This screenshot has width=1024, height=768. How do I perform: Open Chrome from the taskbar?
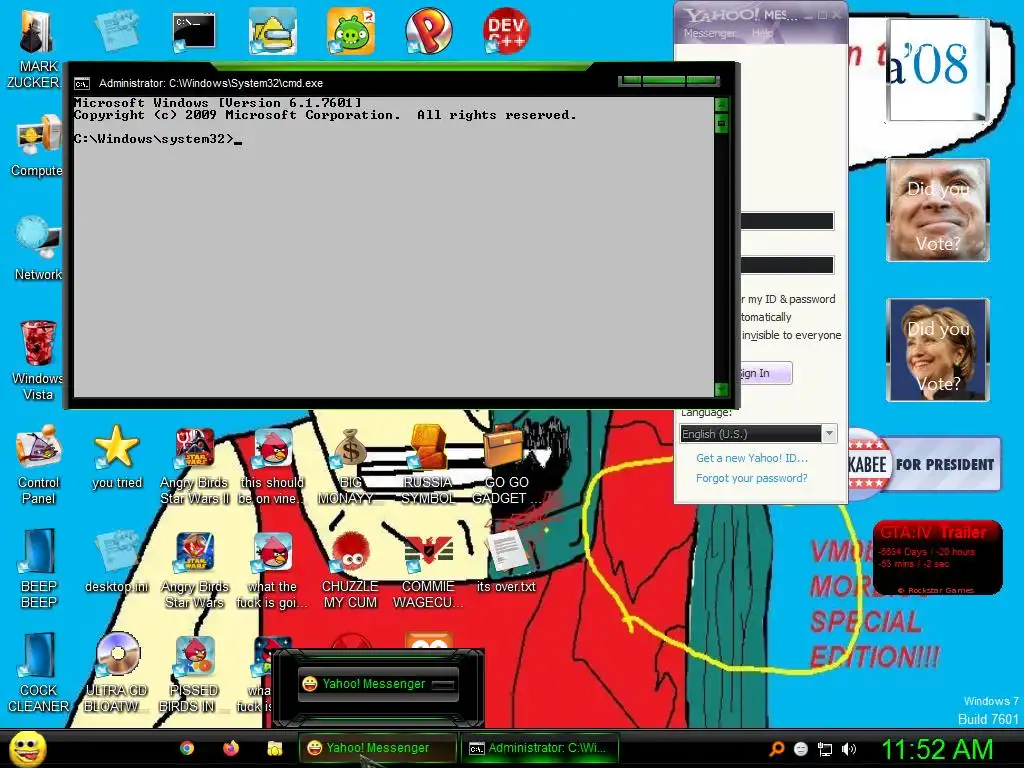coord(187,748)
